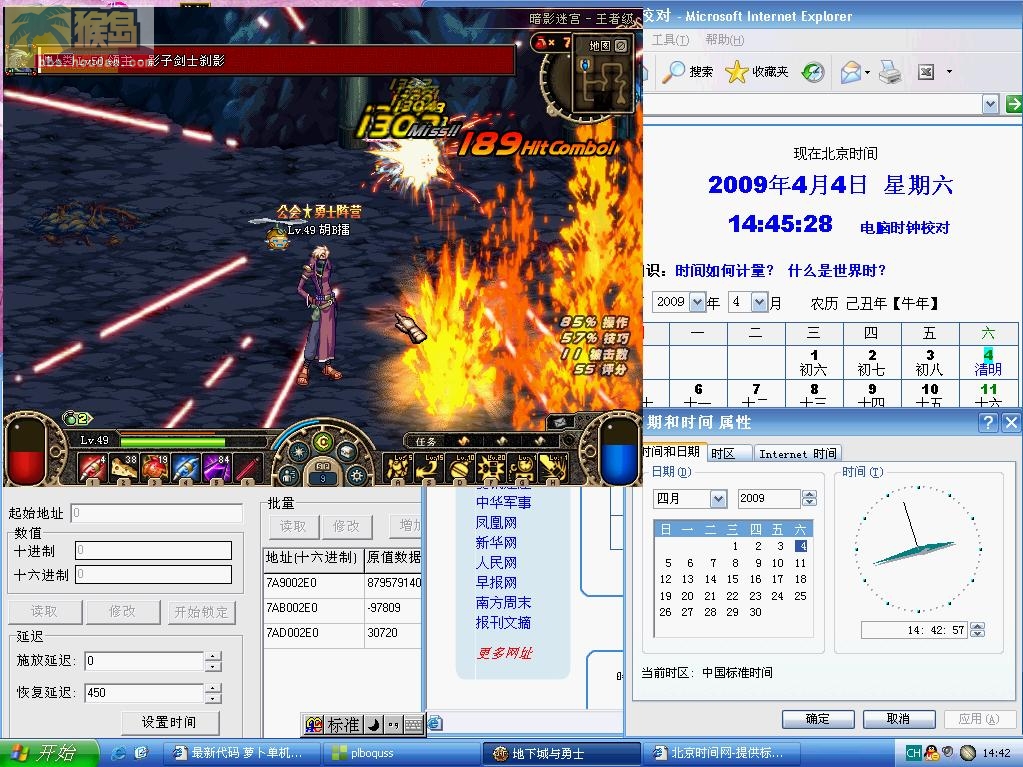Use the cheese item in quick slot 2
Image resolution: width=1023 pixels, height=767 pixels.
point(123,468)
